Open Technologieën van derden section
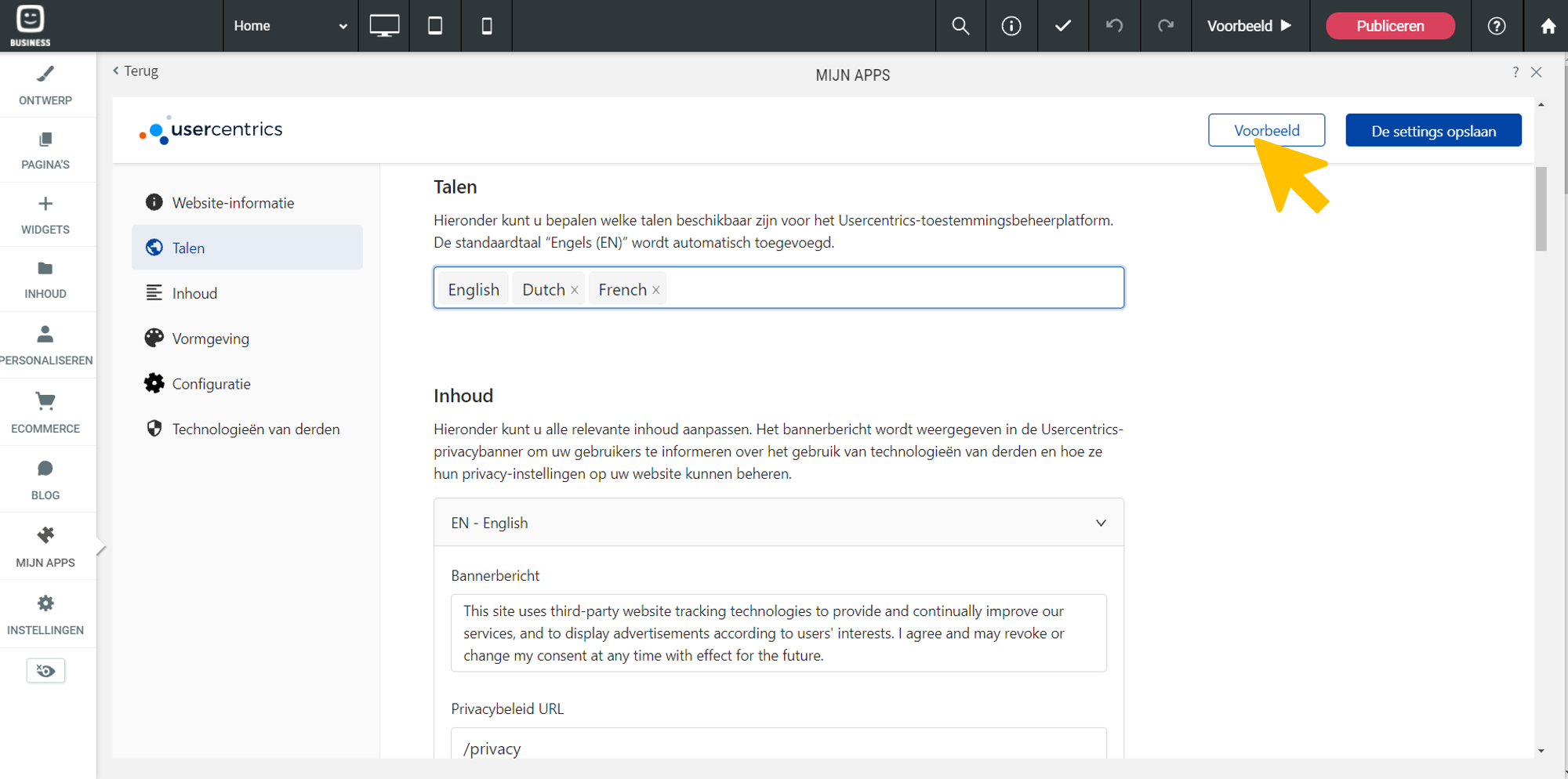This screenshot has height=779, width=1568. (256, 429)
